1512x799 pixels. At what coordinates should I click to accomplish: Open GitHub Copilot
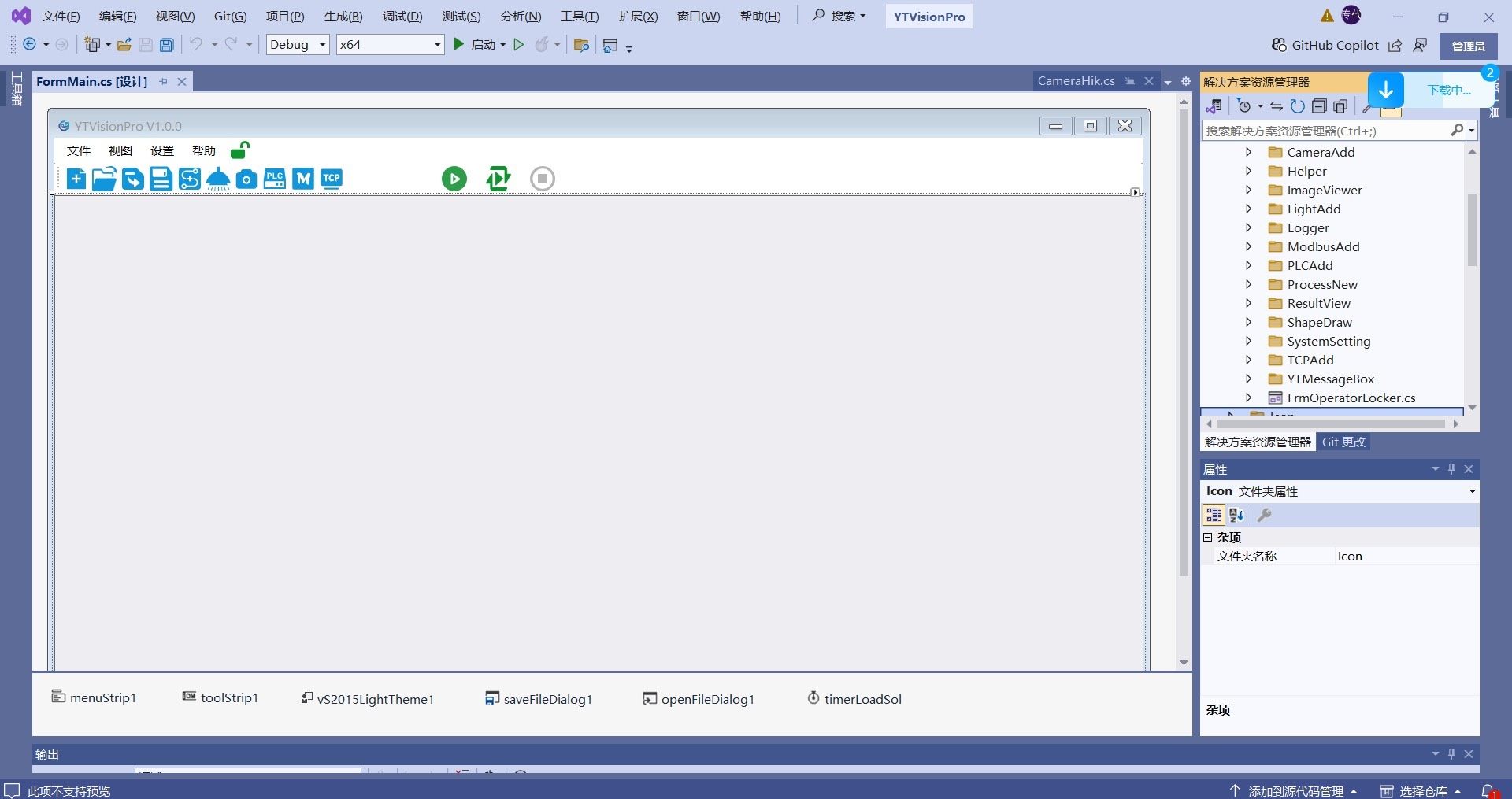pyautogui.click(x=1325, y=46)
